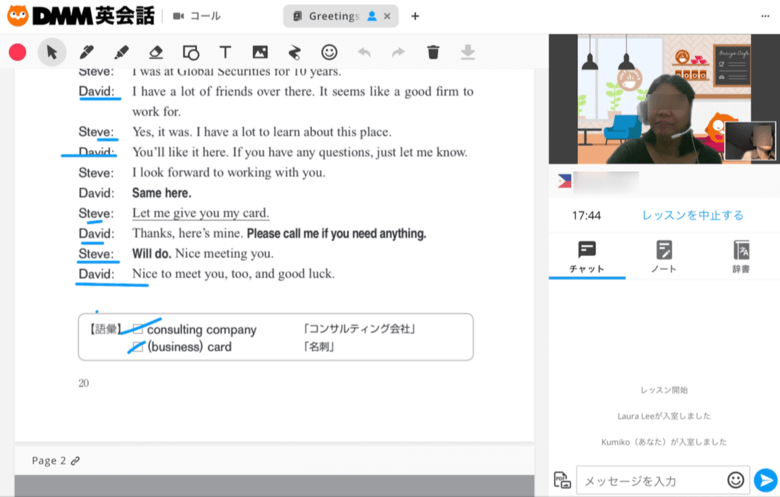Insert an image with picture tool

pos(260,52)
